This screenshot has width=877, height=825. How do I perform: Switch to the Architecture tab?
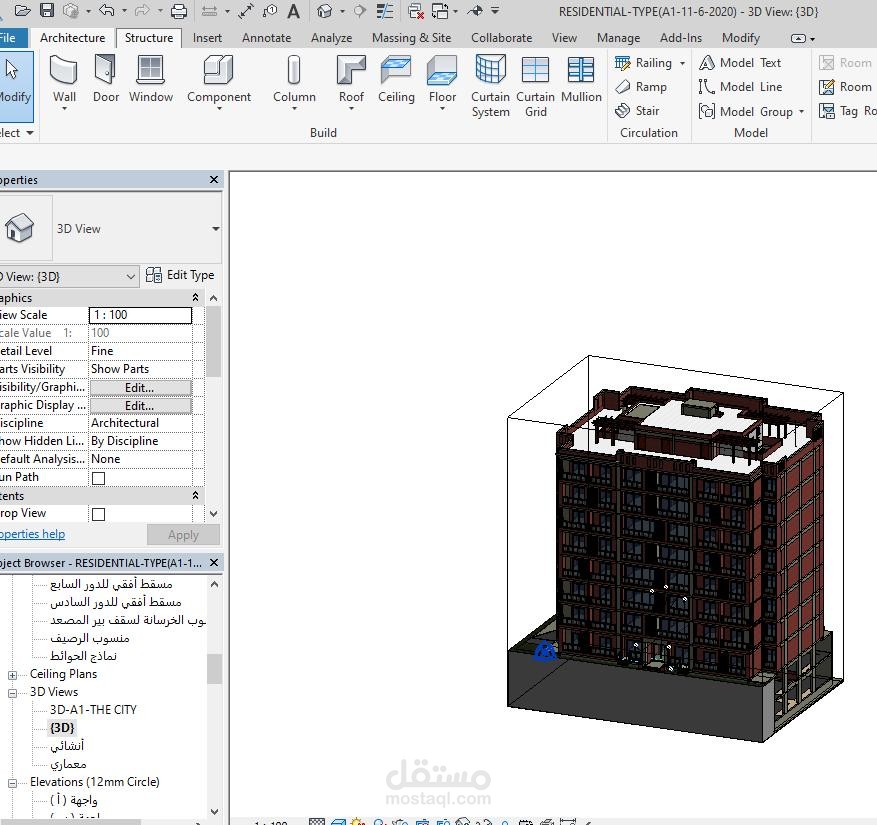click(x=72, y=38)
